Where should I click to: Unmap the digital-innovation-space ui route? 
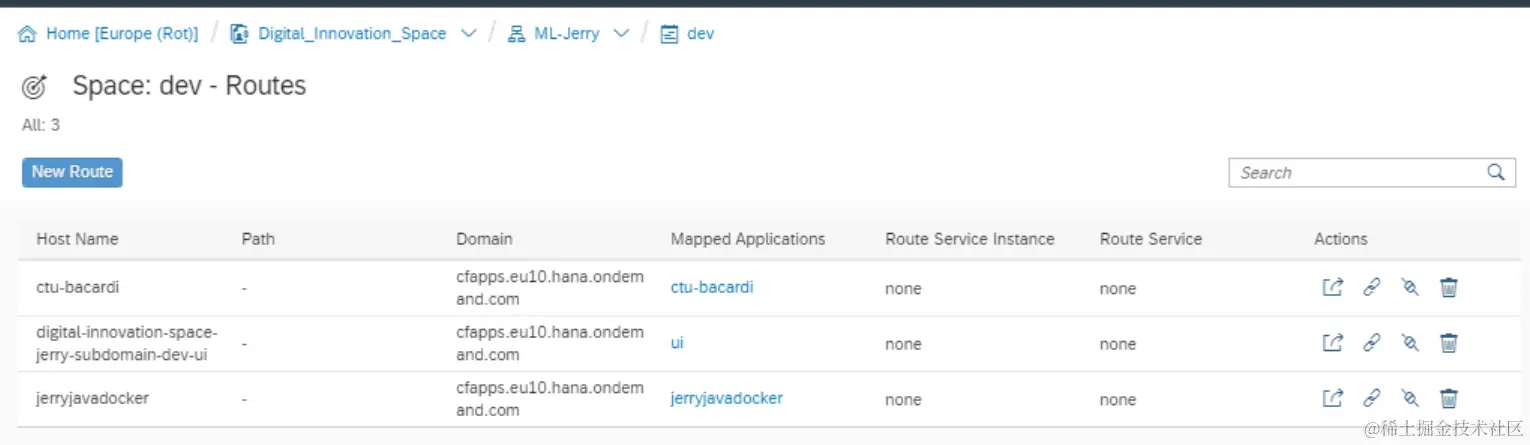[1410, 343]
